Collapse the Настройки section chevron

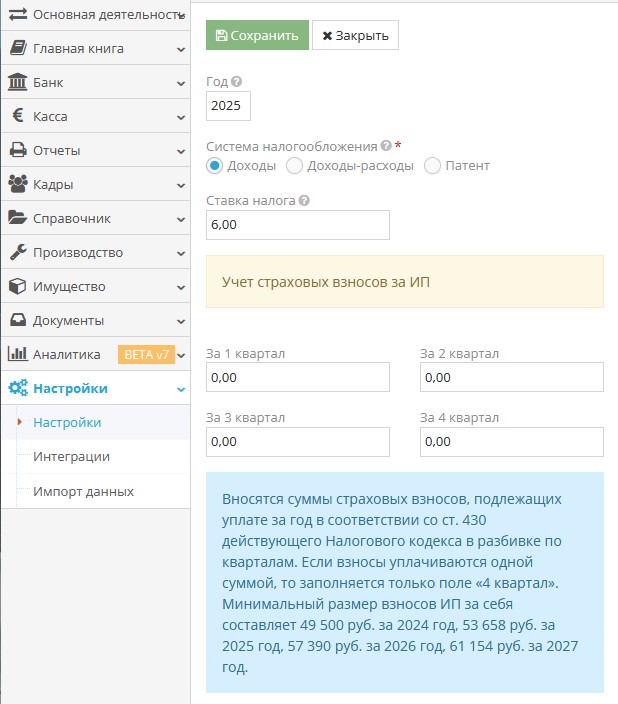tap(180, 389)
